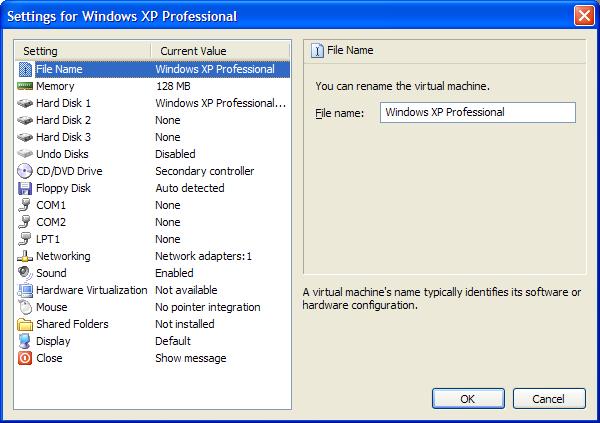Click the Default display value
Image resolution: width=600 pixels, height=423 pixels.
[173, 341]
